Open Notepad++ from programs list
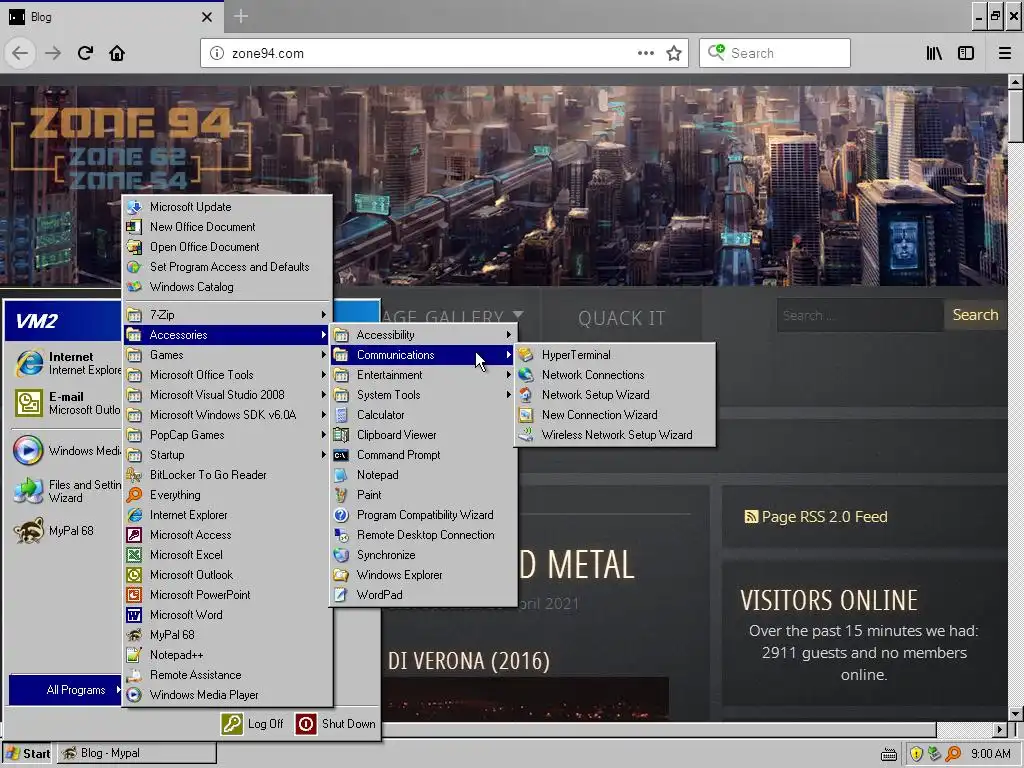Image resolution: width=1024 pixels, height=768 pixels. (x=227, y=655)
